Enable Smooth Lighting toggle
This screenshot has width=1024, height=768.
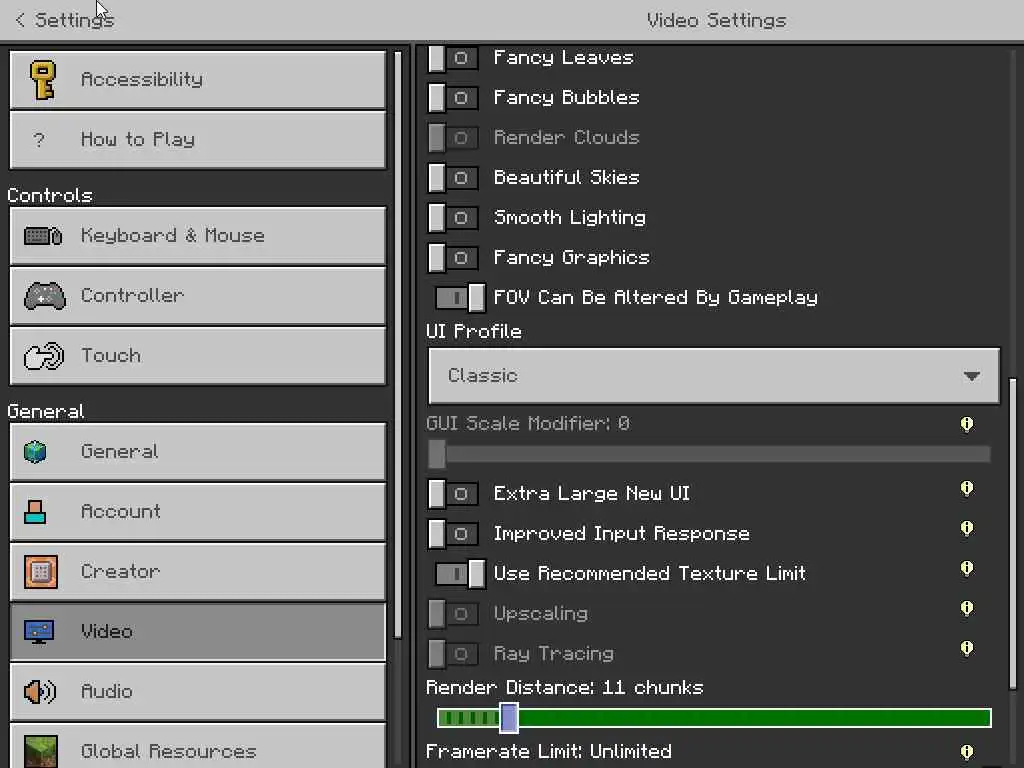(453, 218)
